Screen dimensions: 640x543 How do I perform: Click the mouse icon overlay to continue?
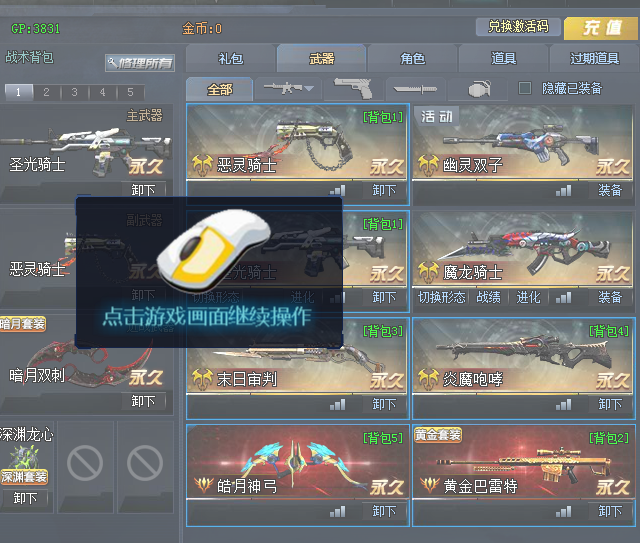(x=214, y=250)
